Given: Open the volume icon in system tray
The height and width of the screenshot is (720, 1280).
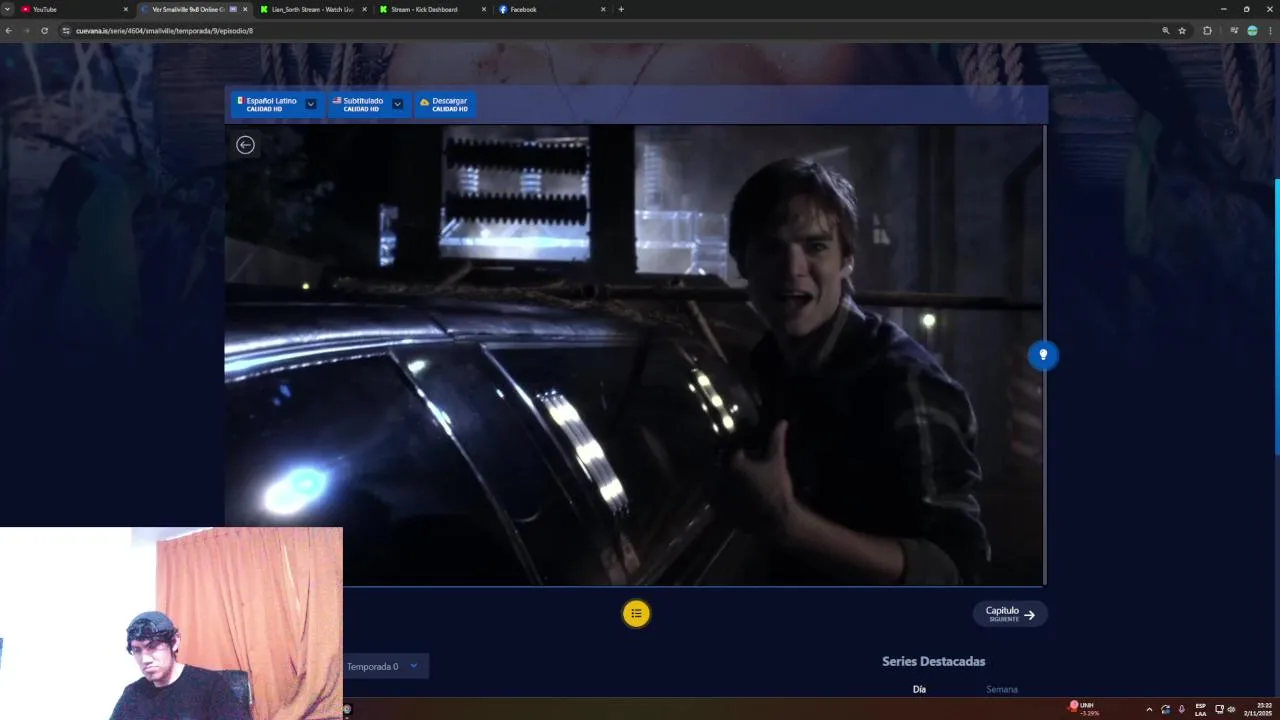Looking at the screenshot, I should [1231, 709].
